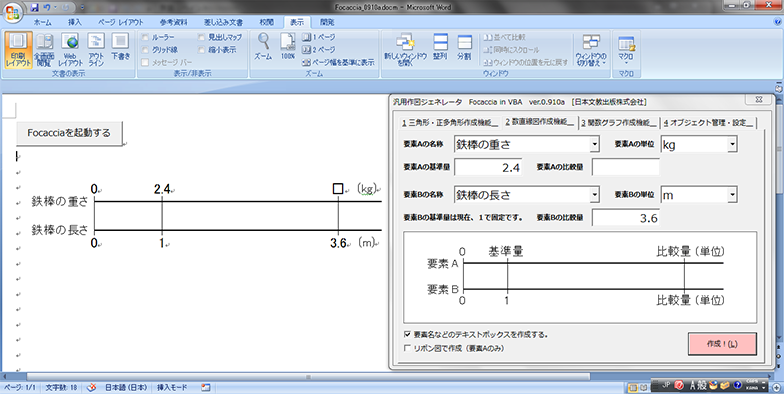Screen dimensions: 784x394
Task: Click the 要素Bの比較量 field showing 3.6
Action: pyautogui.click(x=626, y=218)
